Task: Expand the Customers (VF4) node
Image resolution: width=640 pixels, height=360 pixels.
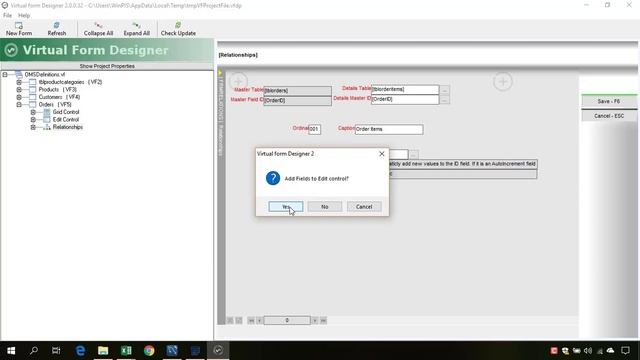Action: point(19,97)
